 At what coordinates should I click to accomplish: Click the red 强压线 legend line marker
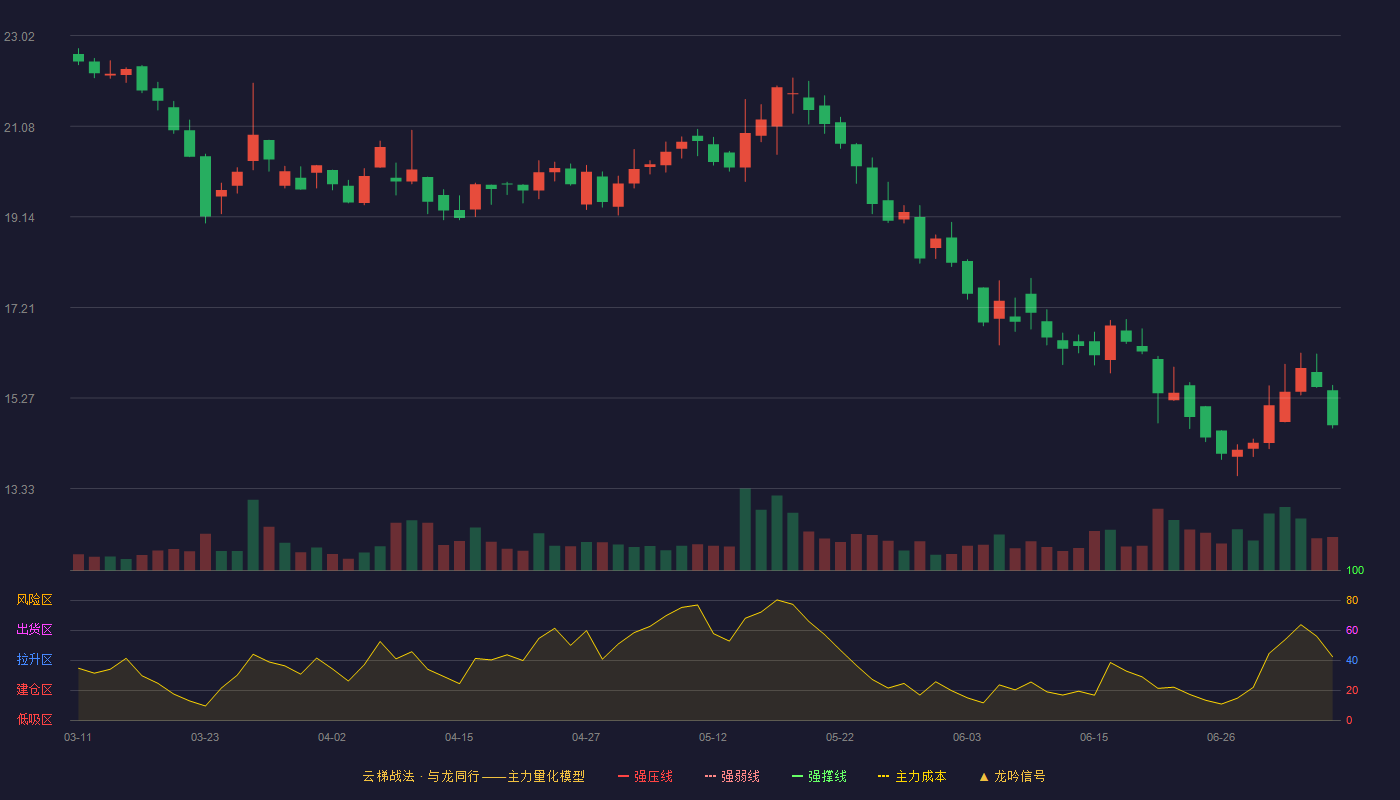tap(624, 776)
